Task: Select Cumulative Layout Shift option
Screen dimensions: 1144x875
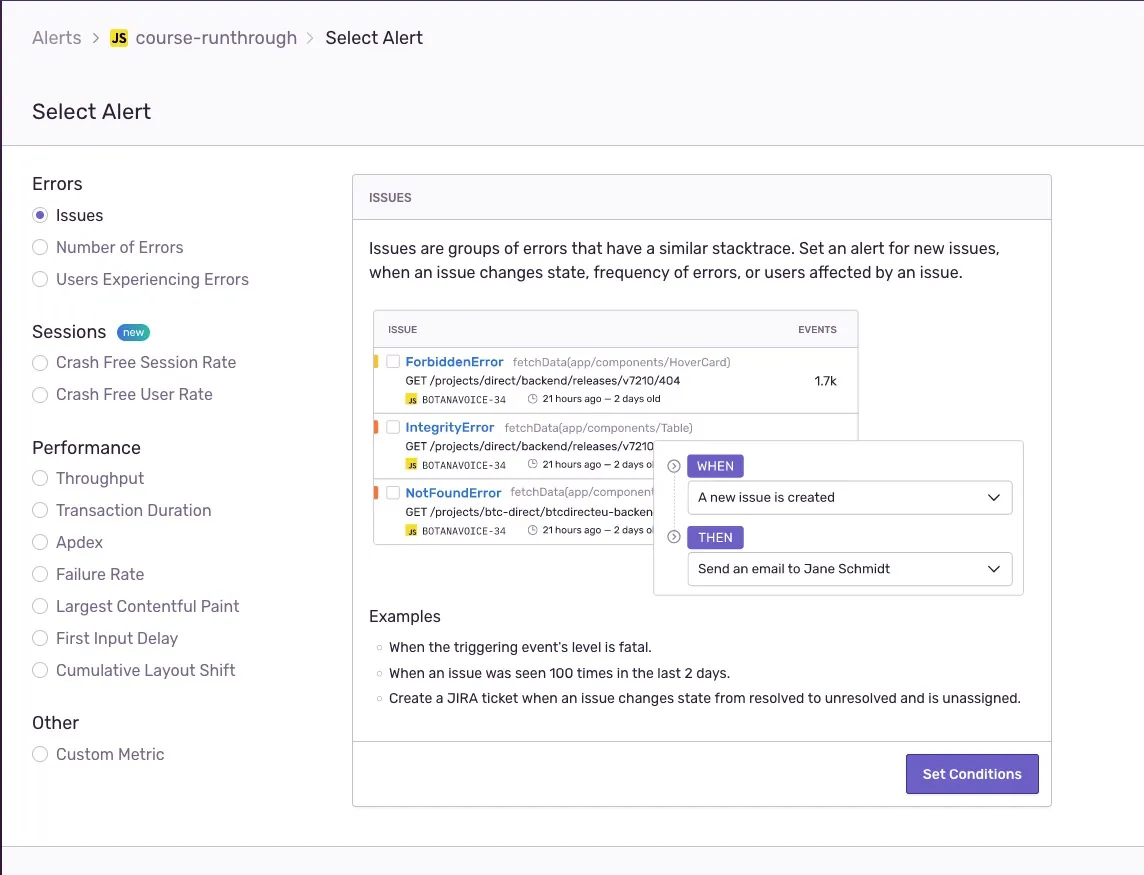Action: coord(40,670)
